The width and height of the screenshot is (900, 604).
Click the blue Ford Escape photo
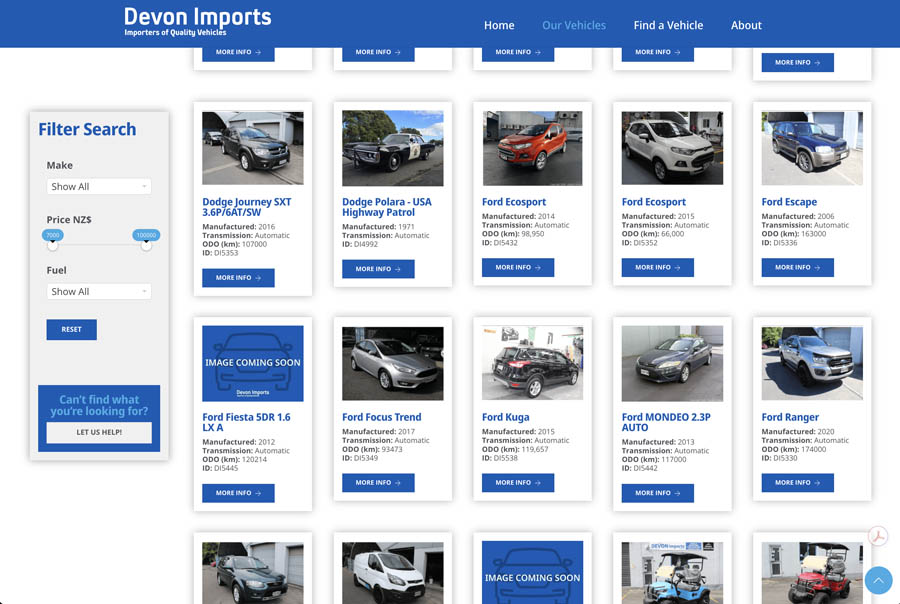pos(812,148)
